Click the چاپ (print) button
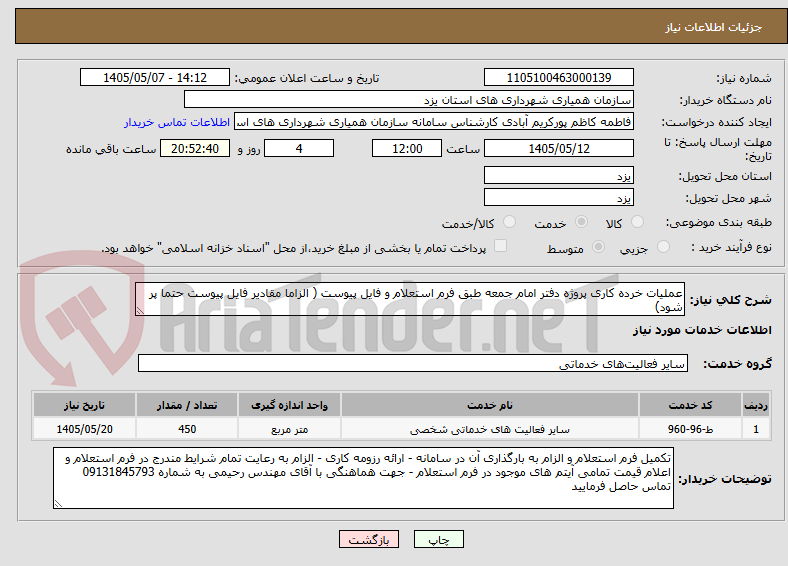 438,539
